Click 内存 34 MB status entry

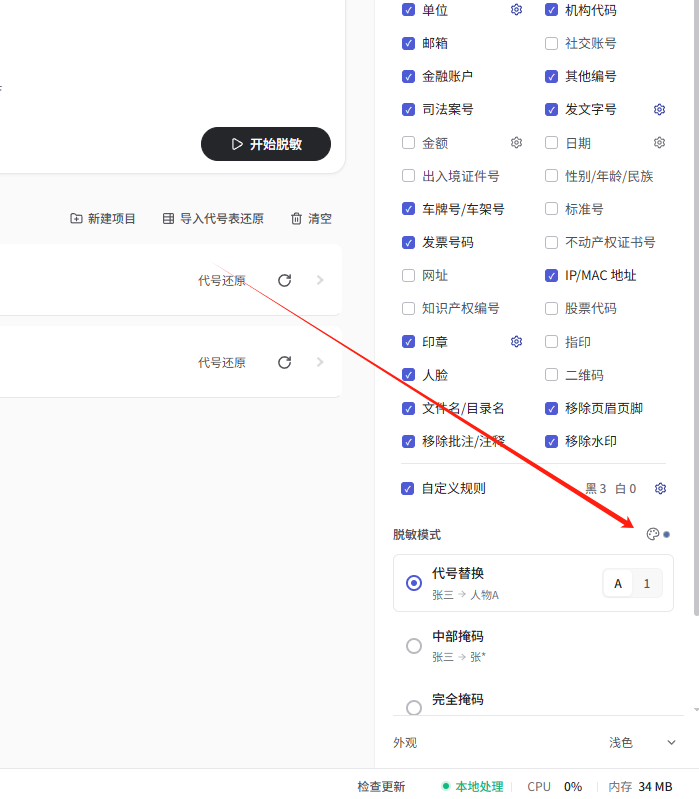[640, 787]
